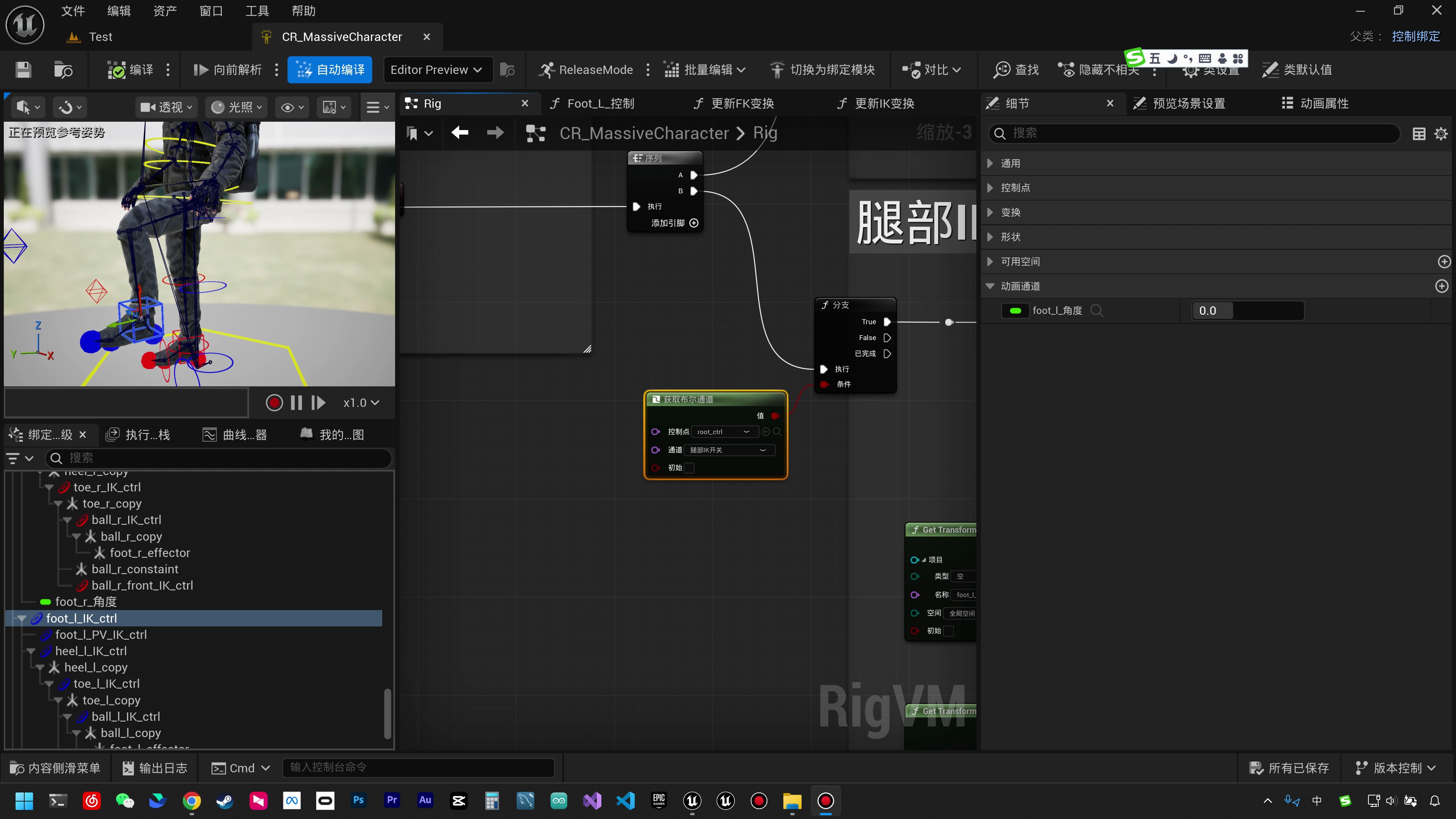The image size is (1456, 819).
Task: Open 透视 perspective view dropdown
Action: 166,107
